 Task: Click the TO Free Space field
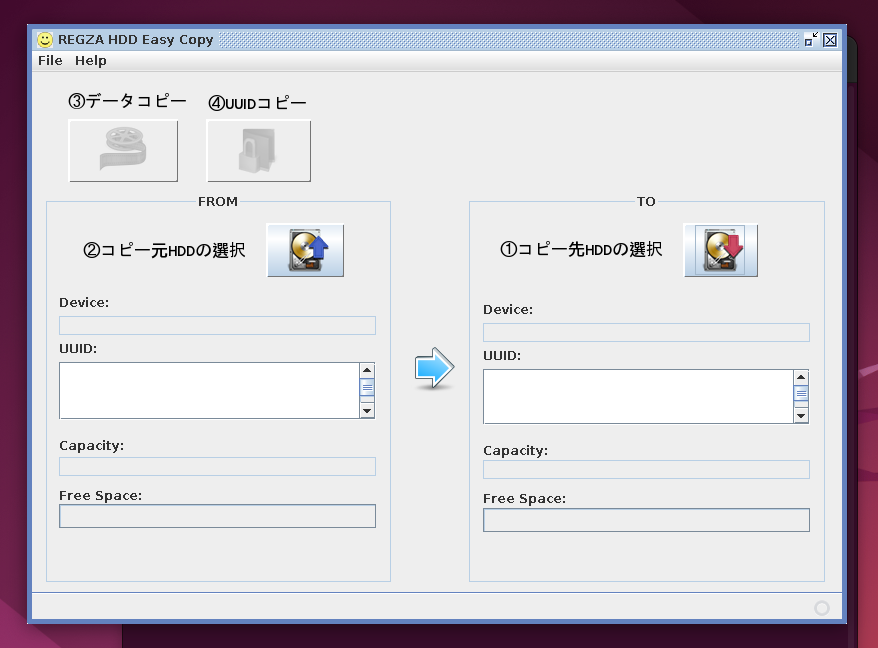click(x=646, y=520)
